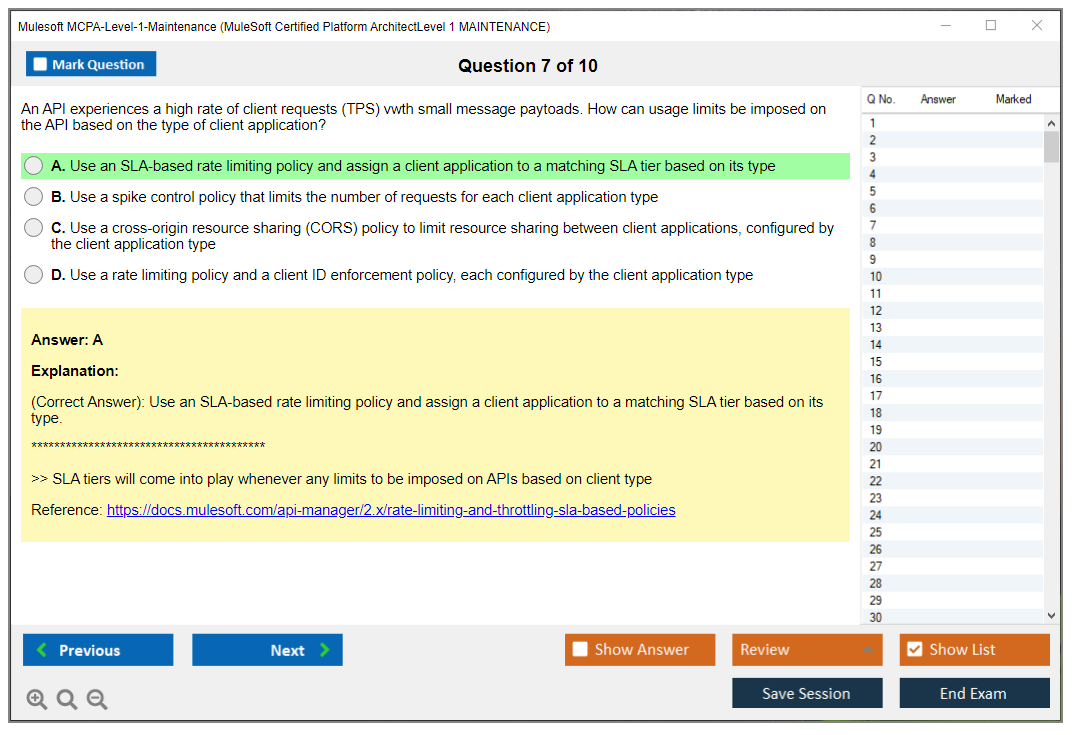The image size is (1075, 735).
Task: Uncheck the Show List checkbox
Action: click(914, 650)
